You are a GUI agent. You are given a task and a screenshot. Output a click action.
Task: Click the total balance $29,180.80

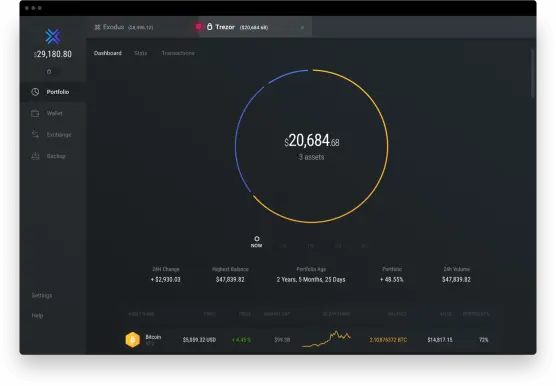pyautogui.click(x=53, y=54)
